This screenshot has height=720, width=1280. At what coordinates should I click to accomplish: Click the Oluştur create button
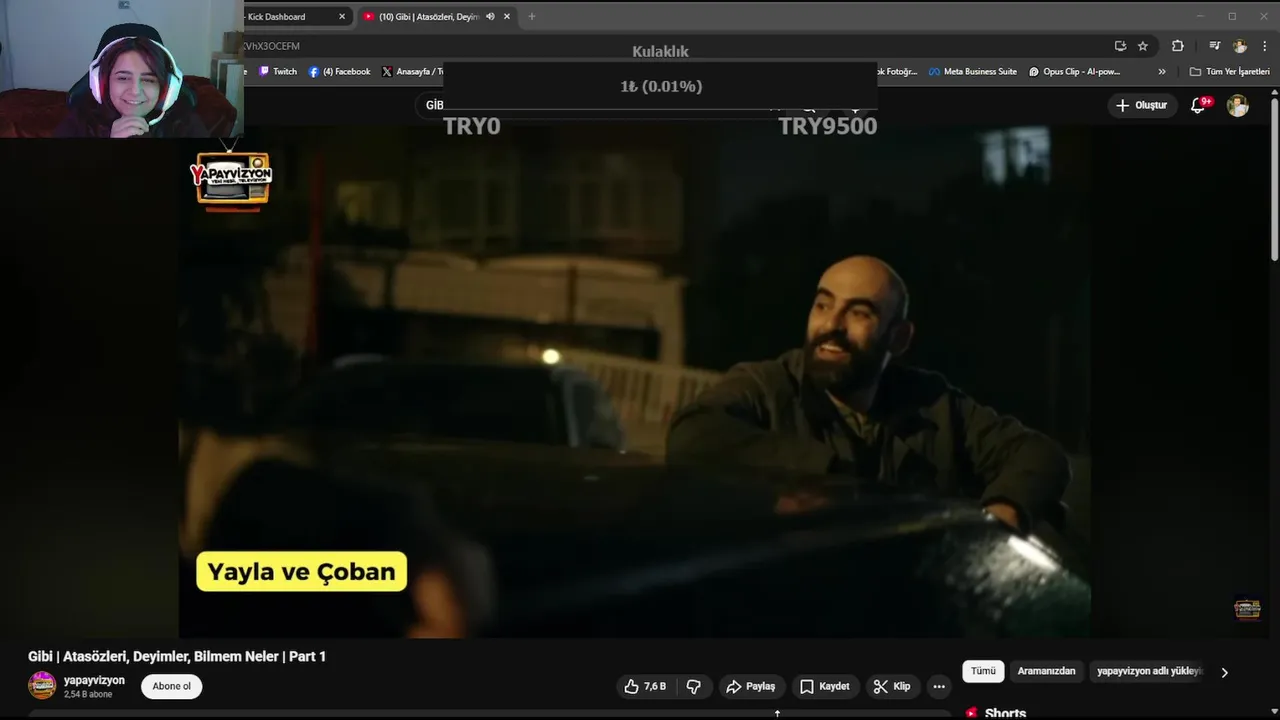tap(1141, 105)
